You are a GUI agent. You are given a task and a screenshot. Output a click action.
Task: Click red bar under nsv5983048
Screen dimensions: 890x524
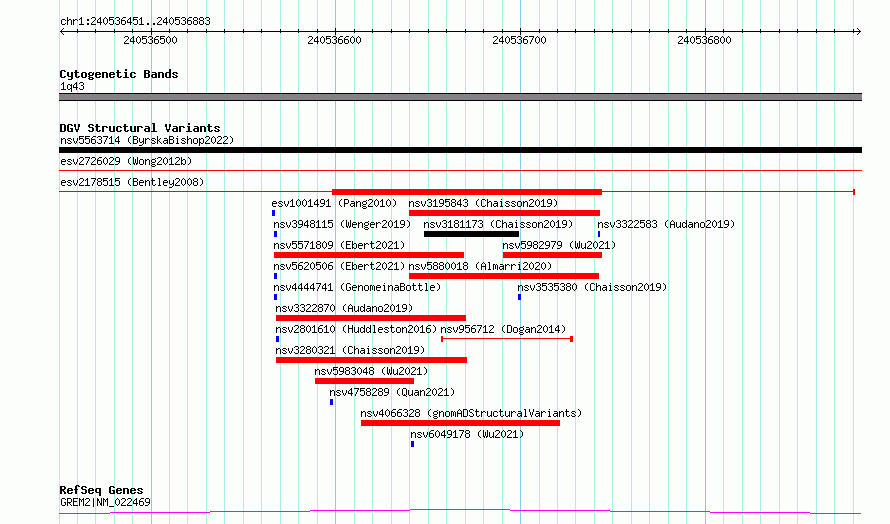tap(364, 381)
